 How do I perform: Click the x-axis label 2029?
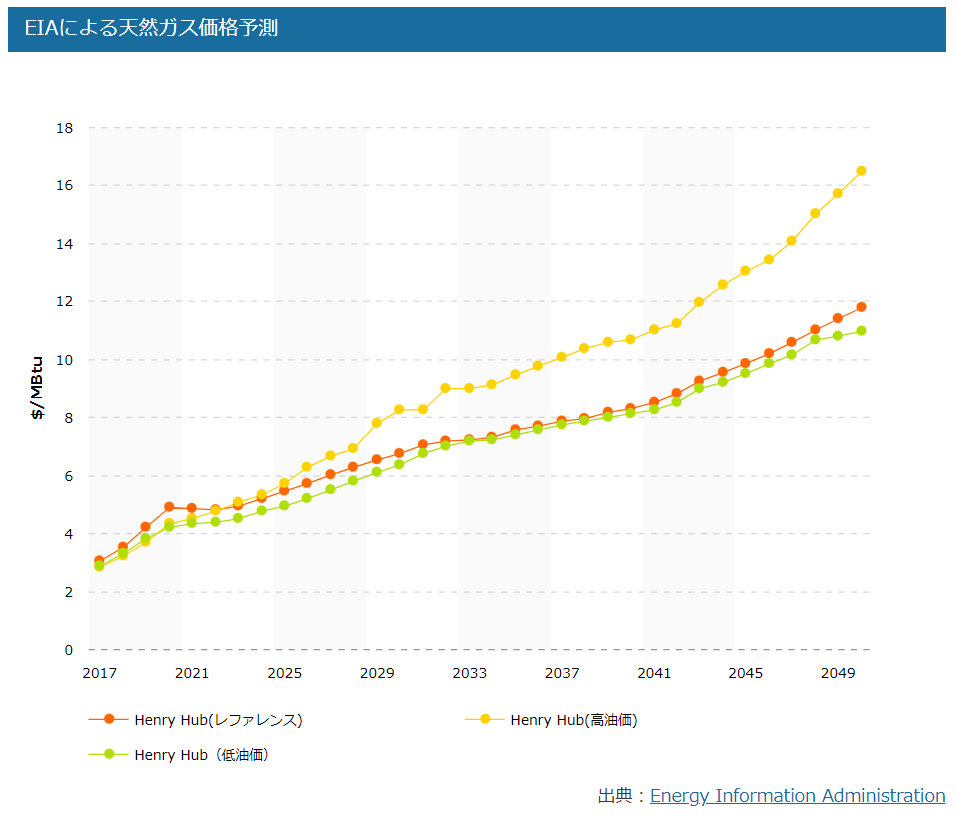[x=377, y=673]
